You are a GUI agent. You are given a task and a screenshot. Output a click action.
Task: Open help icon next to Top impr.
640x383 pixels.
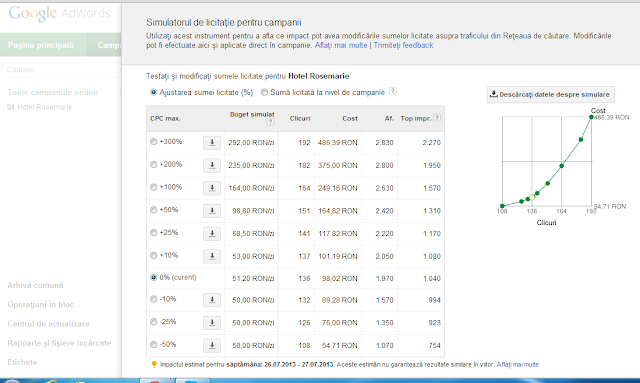coord(437,118)
